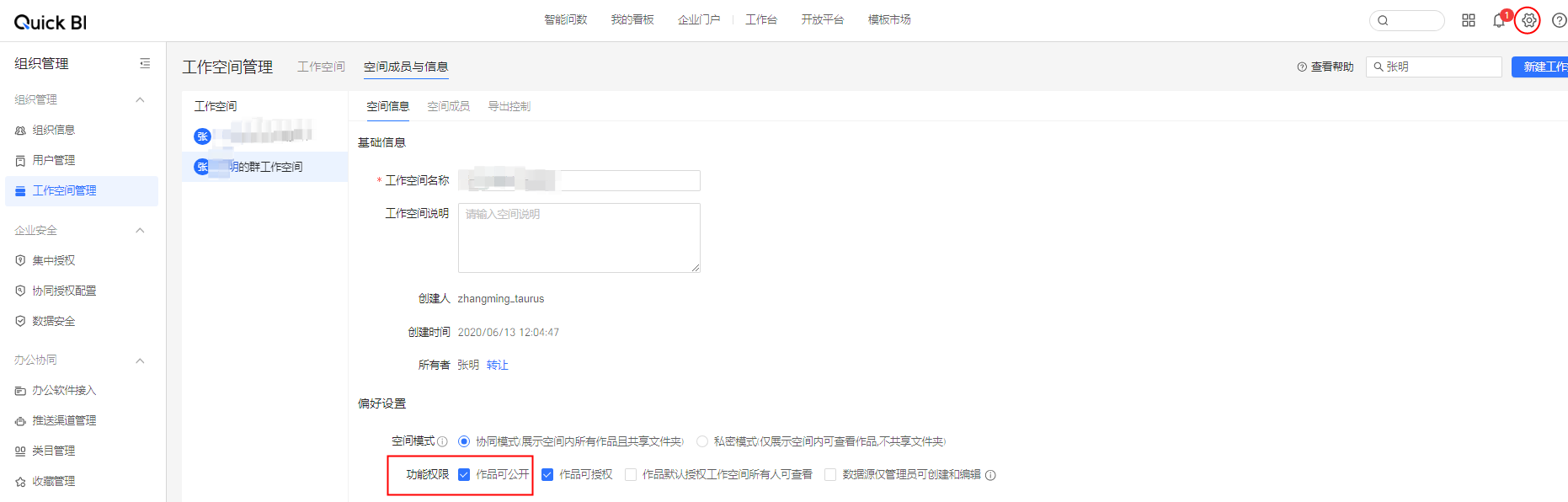Click the help question mark icon
This screenshot has height=502, width=1568.
1559,20
